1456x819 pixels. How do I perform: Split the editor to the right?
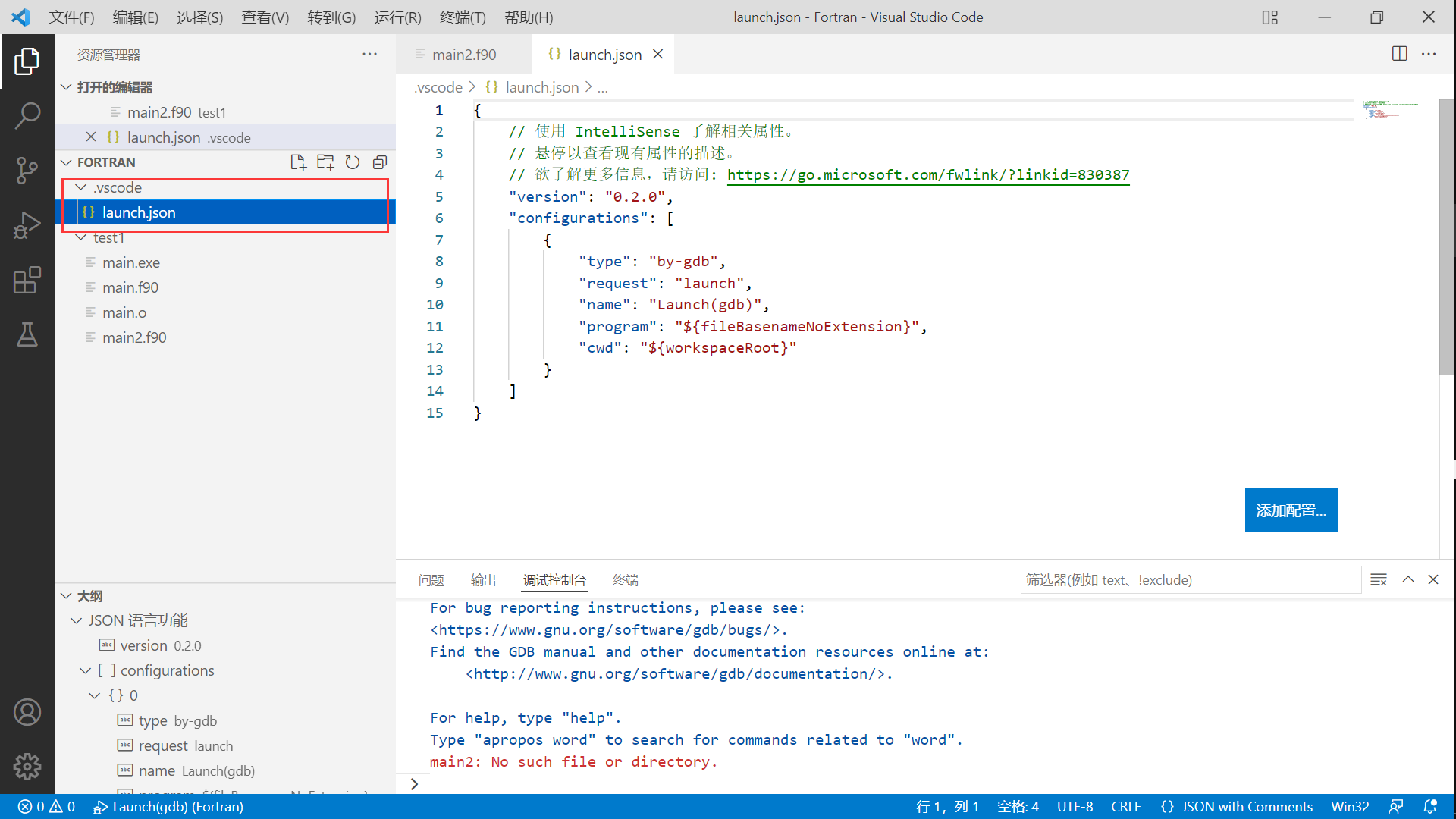pyautogui.click(x=1399, y=54)
